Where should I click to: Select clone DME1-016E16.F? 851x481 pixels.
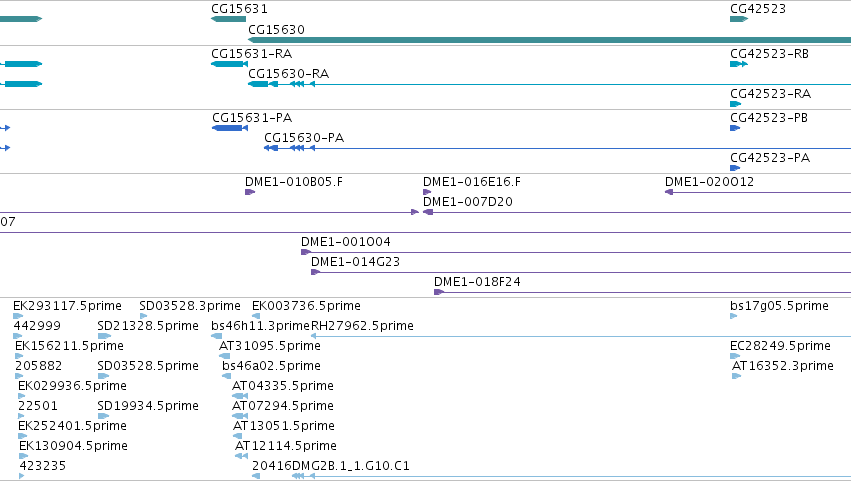(472, 182)
